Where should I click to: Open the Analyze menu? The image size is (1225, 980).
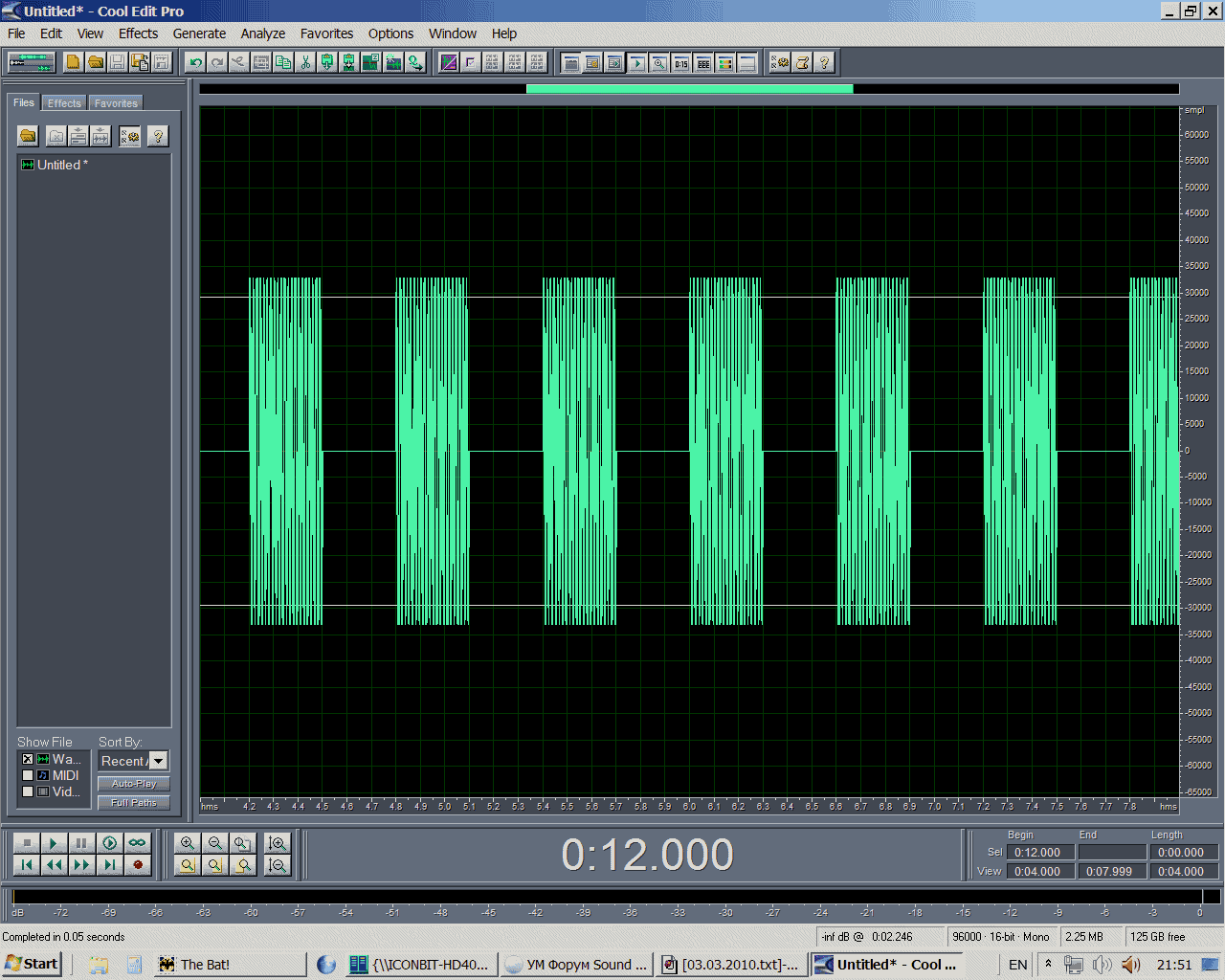pos(263,33)
